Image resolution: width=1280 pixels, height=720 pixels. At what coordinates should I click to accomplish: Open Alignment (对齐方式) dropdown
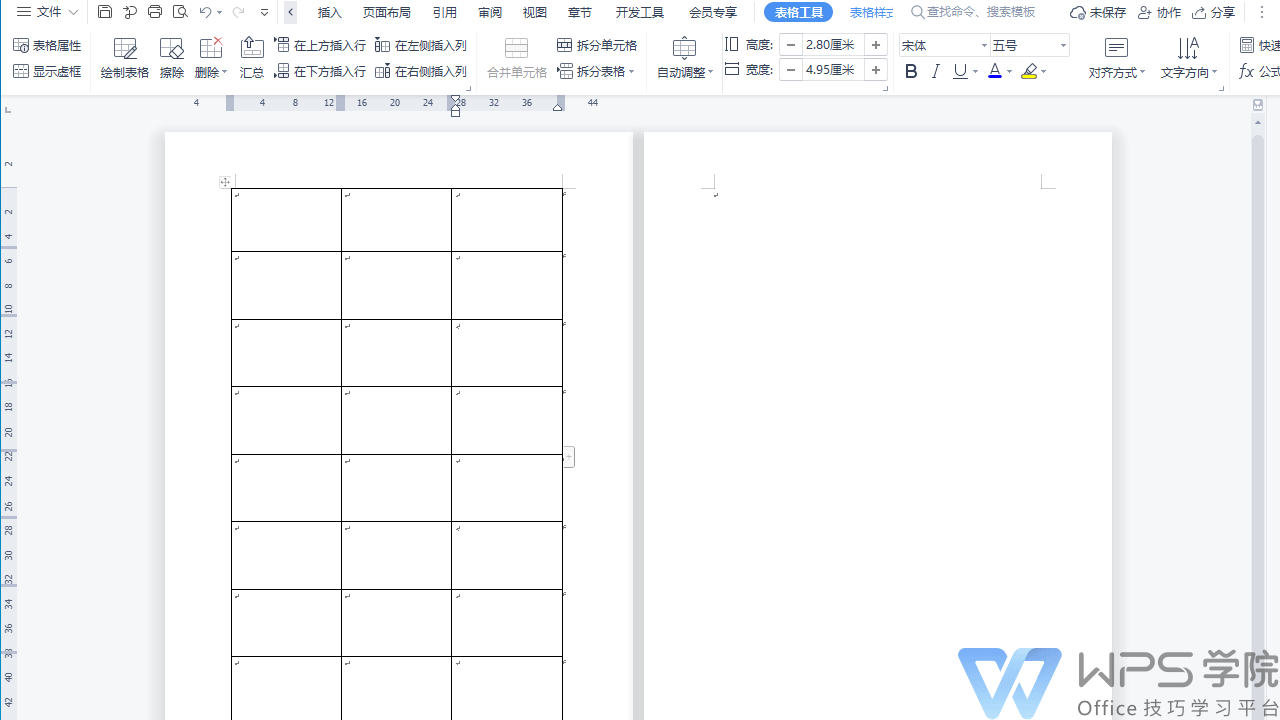(x=1117, y=59)
